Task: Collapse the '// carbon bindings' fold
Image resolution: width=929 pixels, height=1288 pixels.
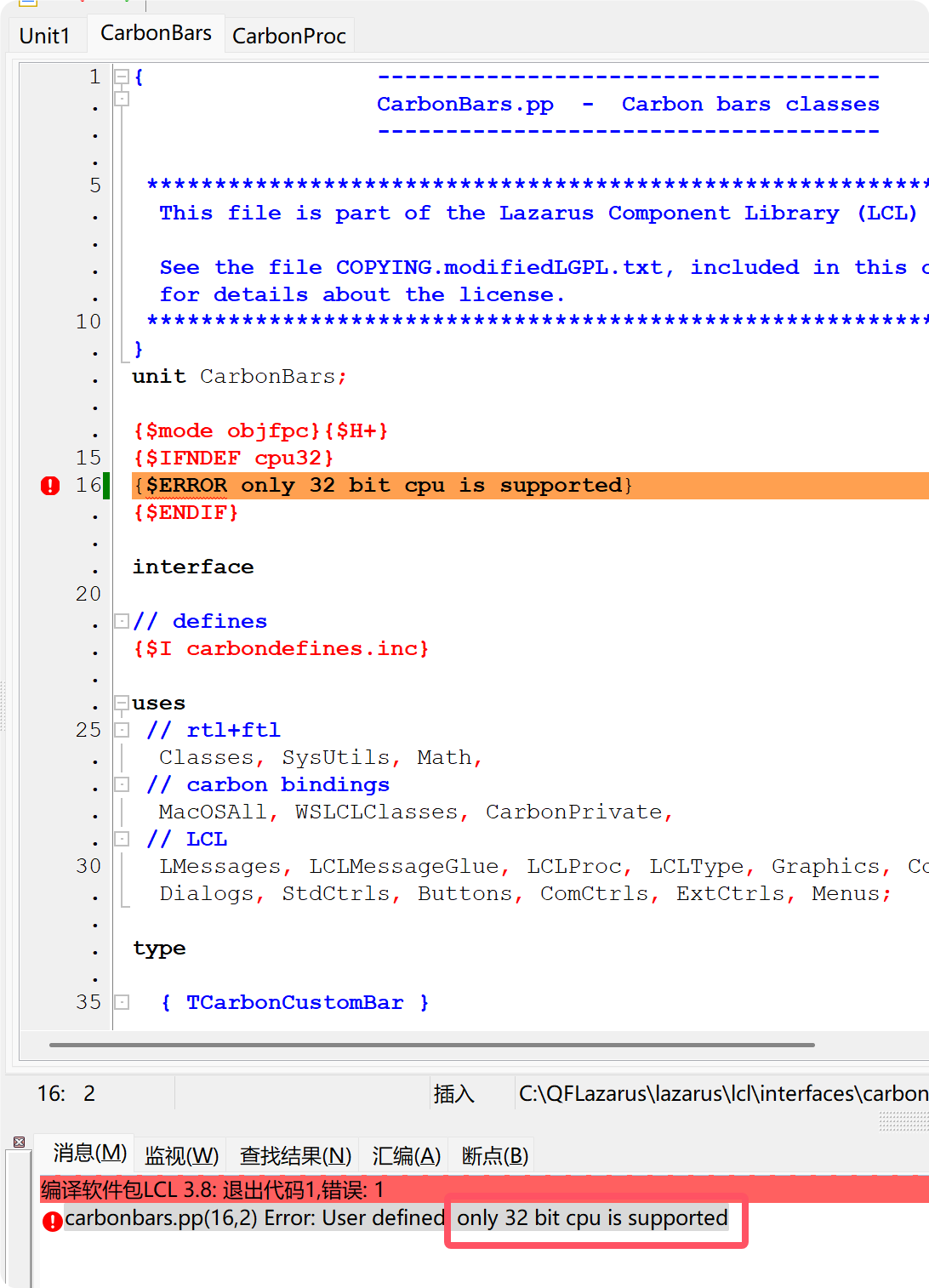Action: (122, 784)
